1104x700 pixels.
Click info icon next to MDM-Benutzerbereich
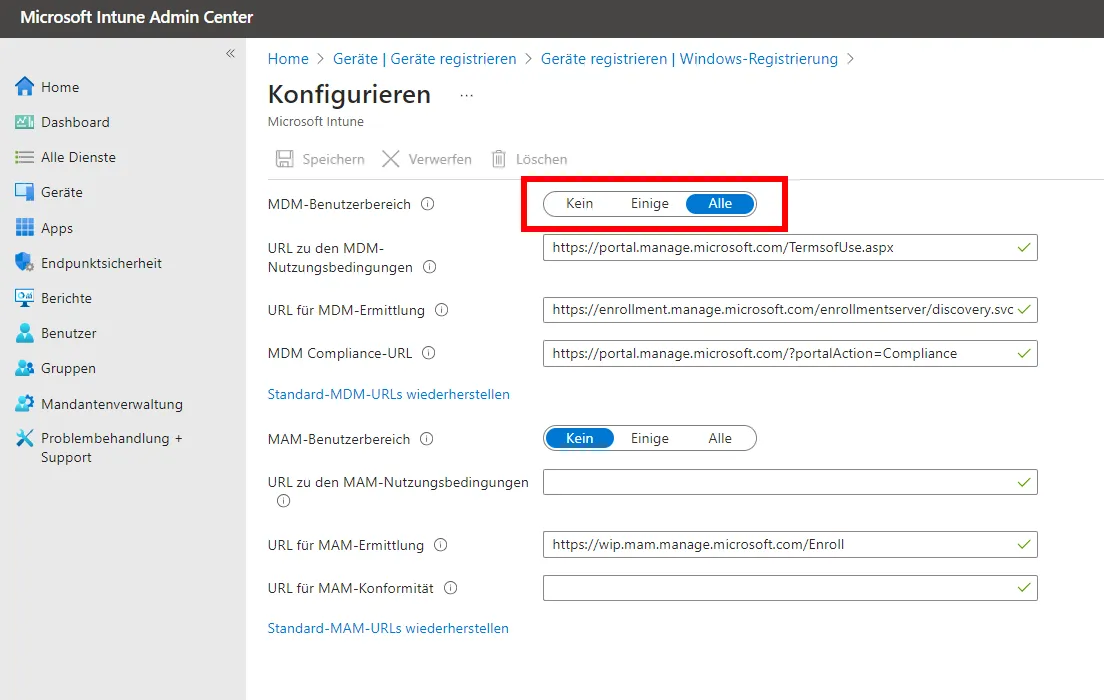tap(428, 204)
